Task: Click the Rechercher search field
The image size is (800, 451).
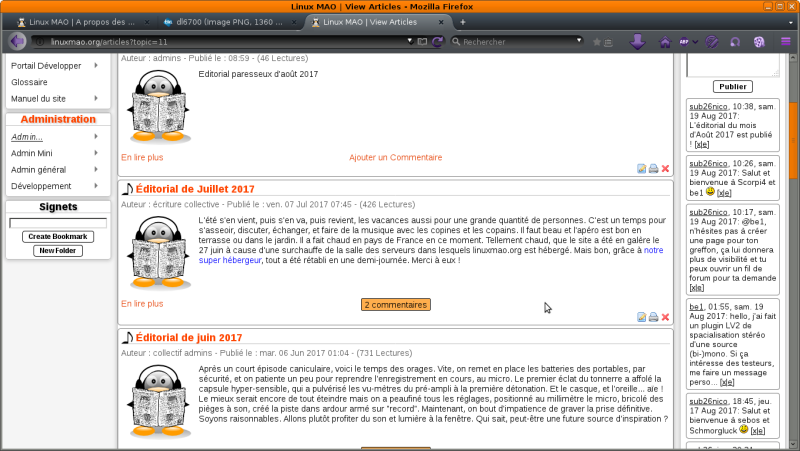Action: [x=518, y=42]
